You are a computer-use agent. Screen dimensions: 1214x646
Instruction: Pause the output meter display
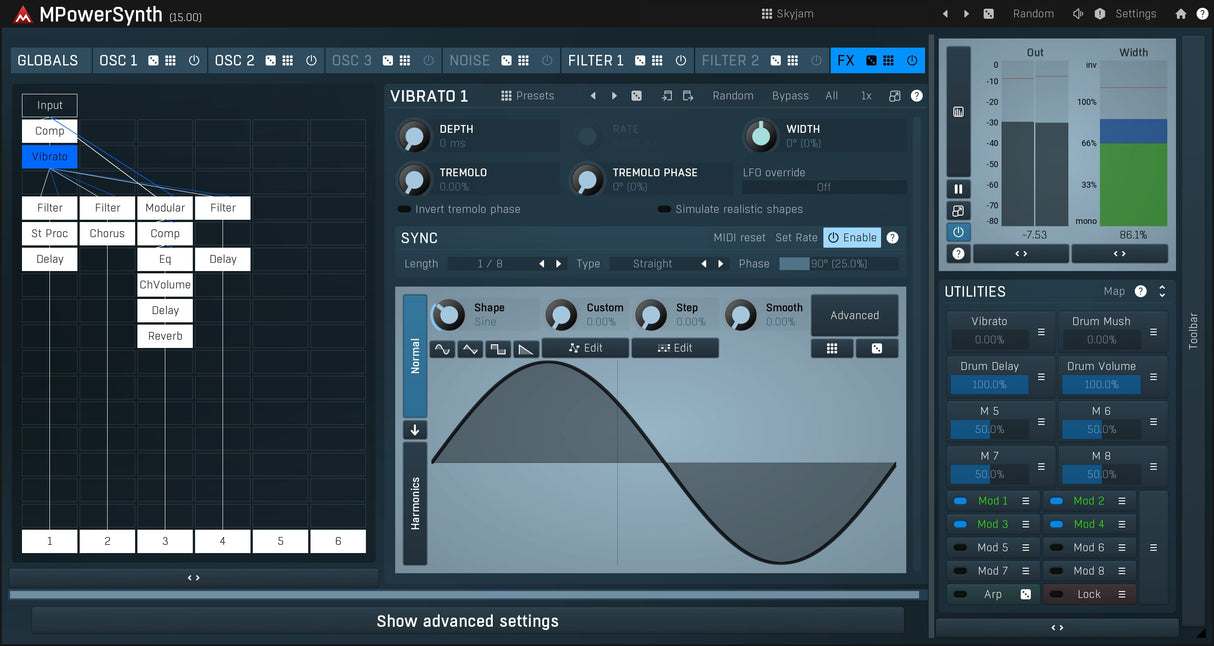958,189
